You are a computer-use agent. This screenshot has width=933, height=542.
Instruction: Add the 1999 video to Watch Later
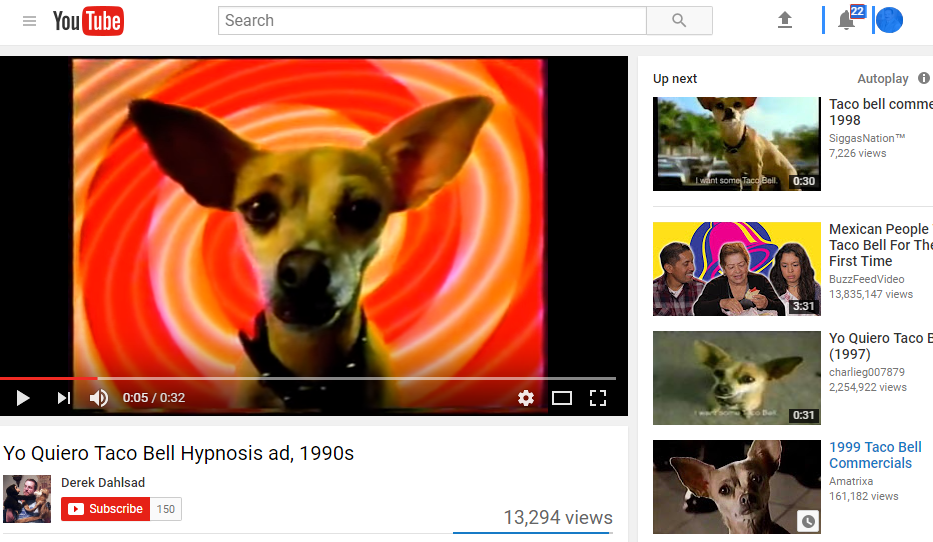coord(808,521)
